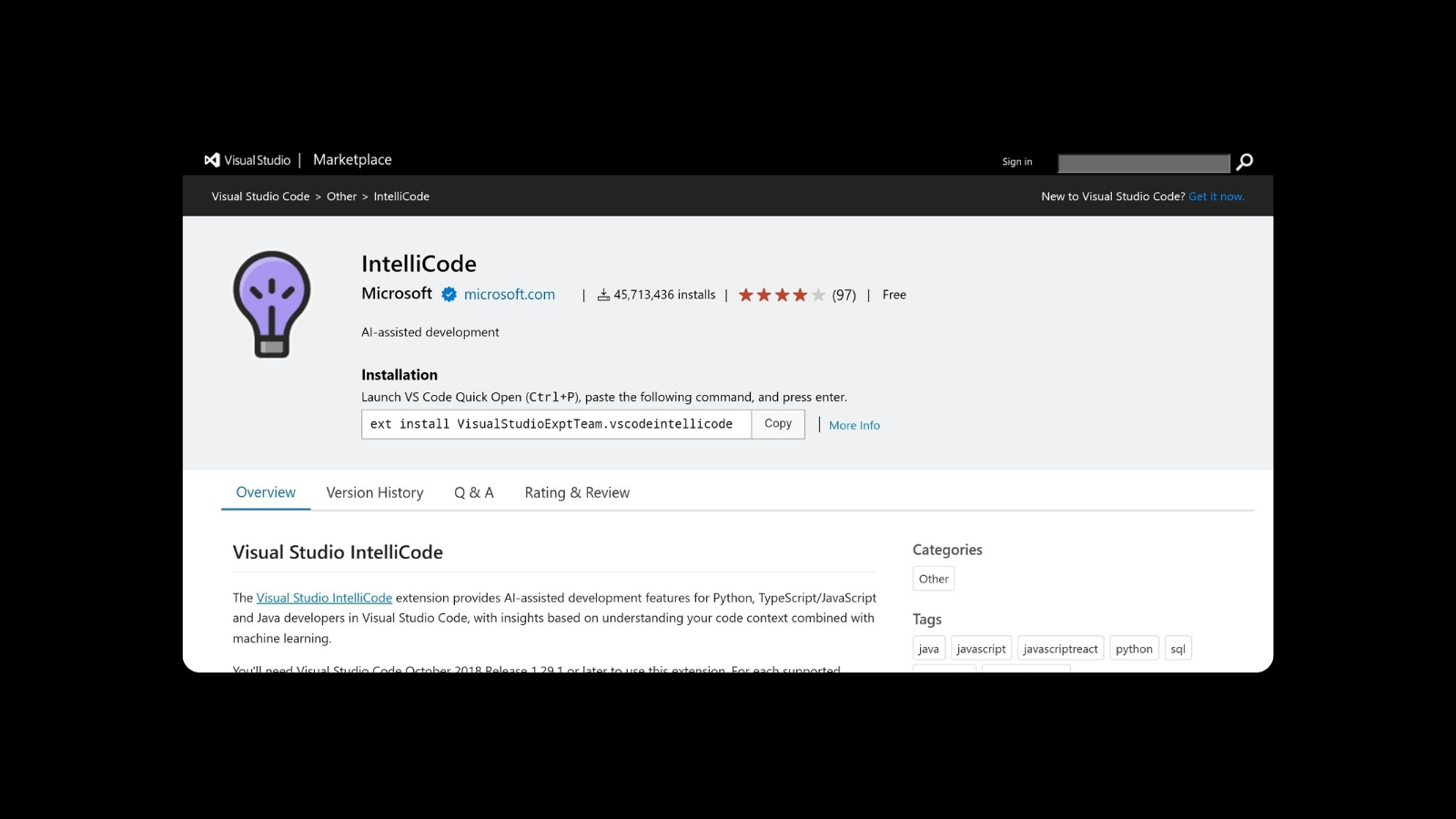Select the javascript tag
1456x819 pixels.
pos(981,649)
